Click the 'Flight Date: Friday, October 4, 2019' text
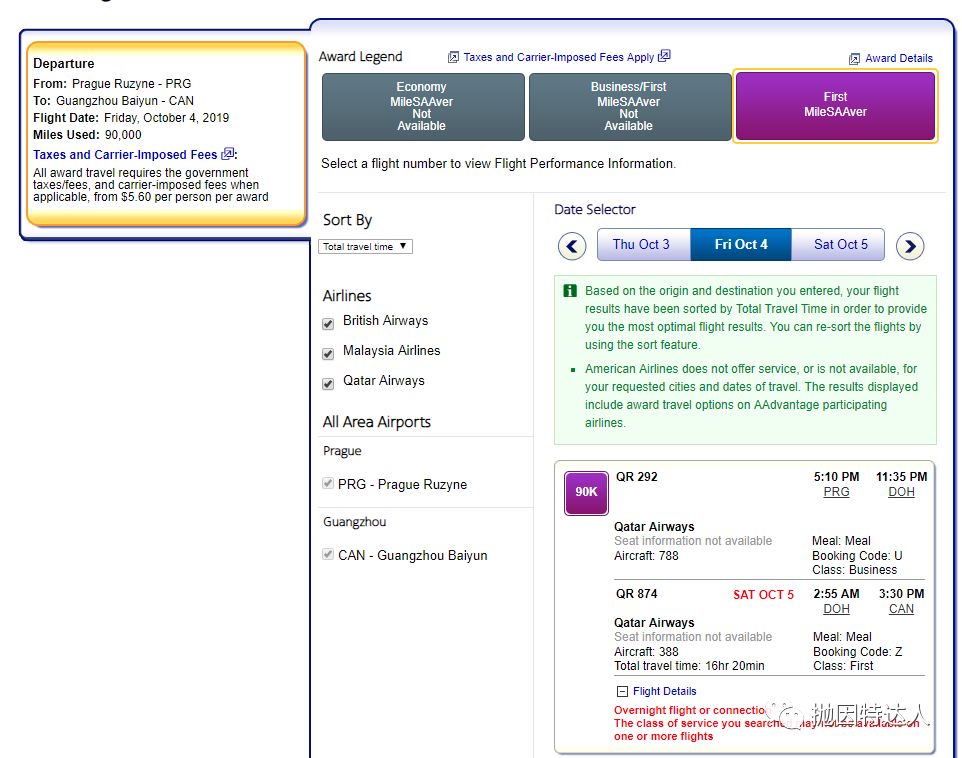The image size is (962, 758). click(131, 118)
